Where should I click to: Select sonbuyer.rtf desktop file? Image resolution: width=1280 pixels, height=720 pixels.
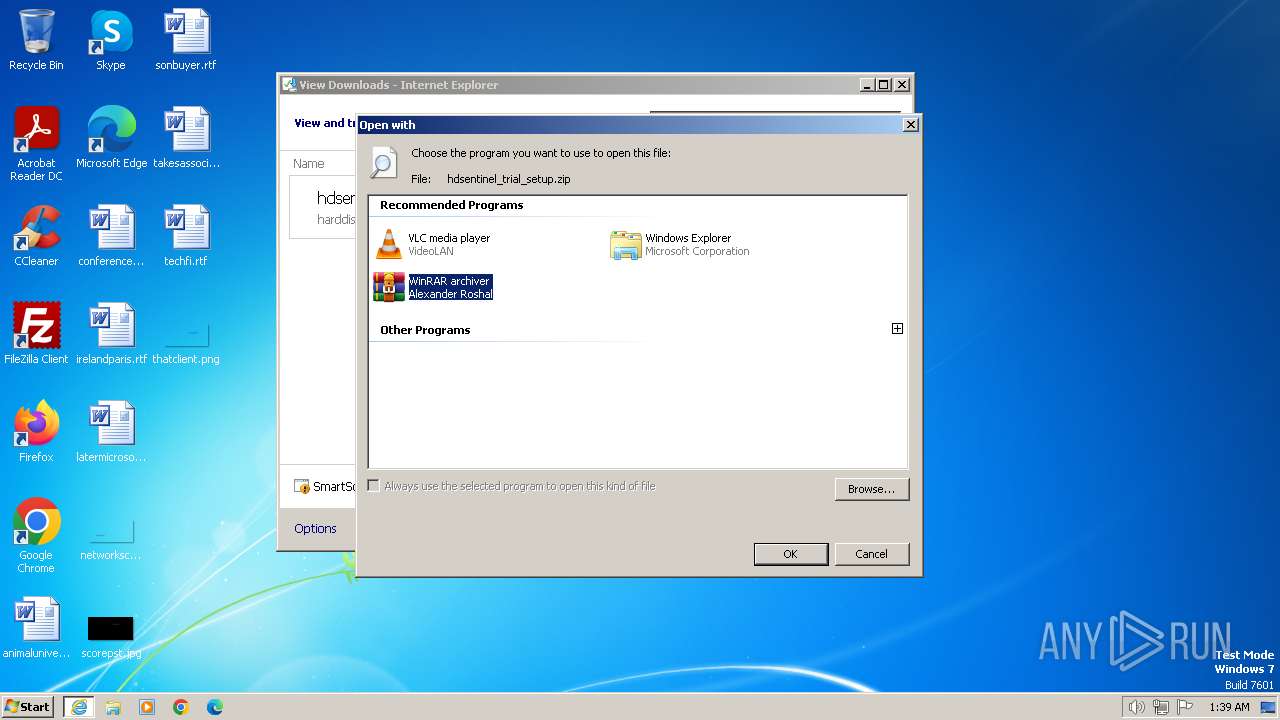point(186,40)
